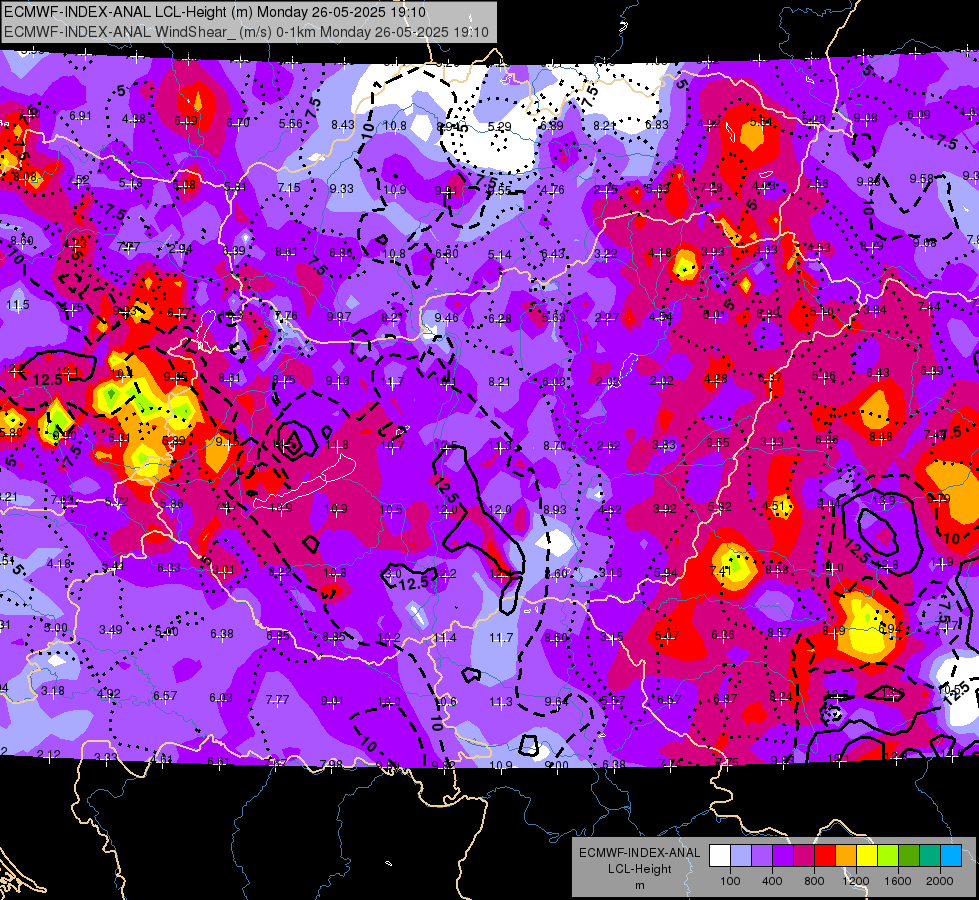This screenshot has height=900, width=979.
Task: Click the lime green legend swatch
Action: coord(887,856)
